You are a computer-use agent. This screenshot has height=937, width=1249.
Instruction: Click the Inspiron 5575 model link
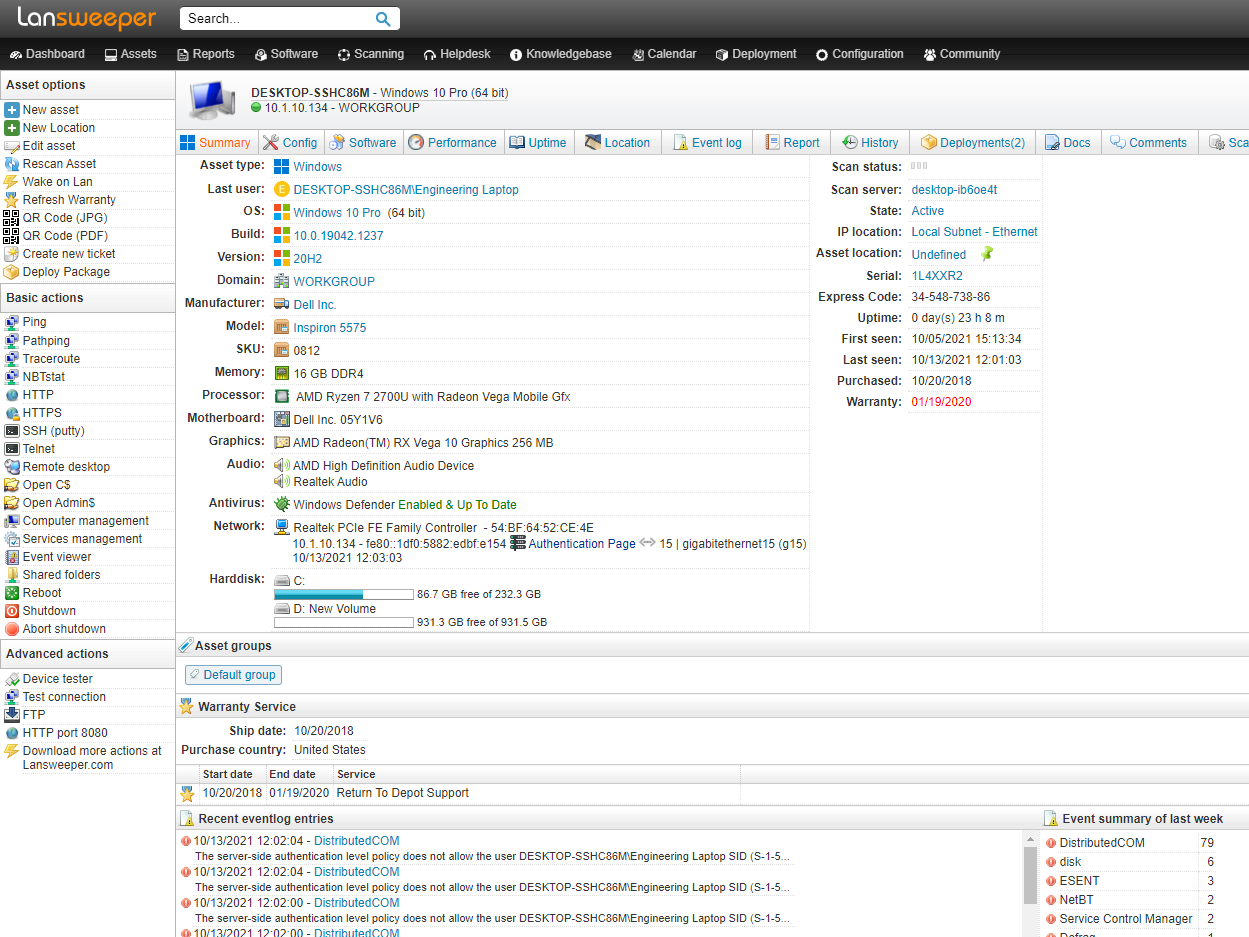[x=330, y=328]
